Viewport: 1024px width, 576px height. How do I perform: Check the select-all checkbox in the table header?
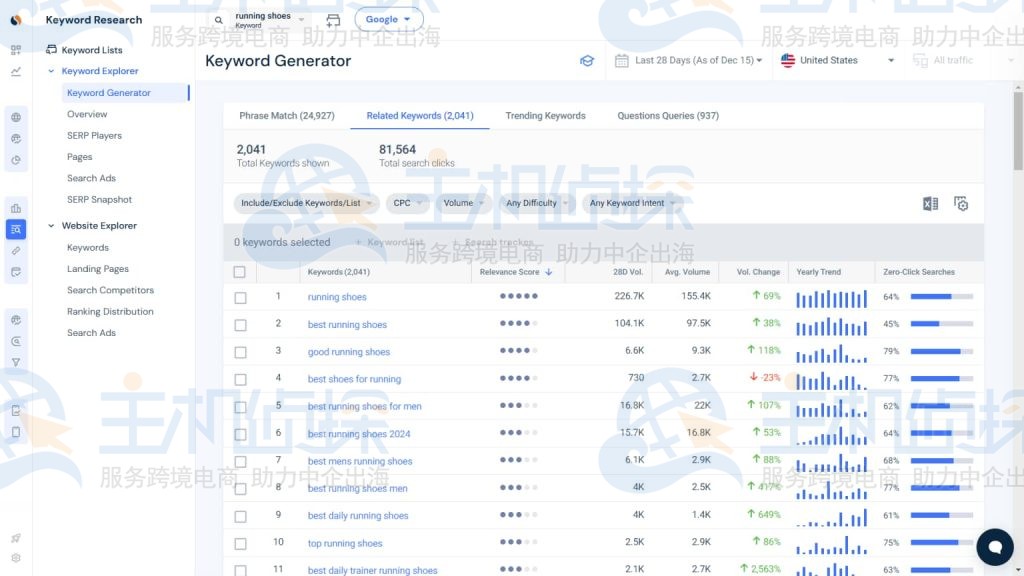(x=240, y=271)
